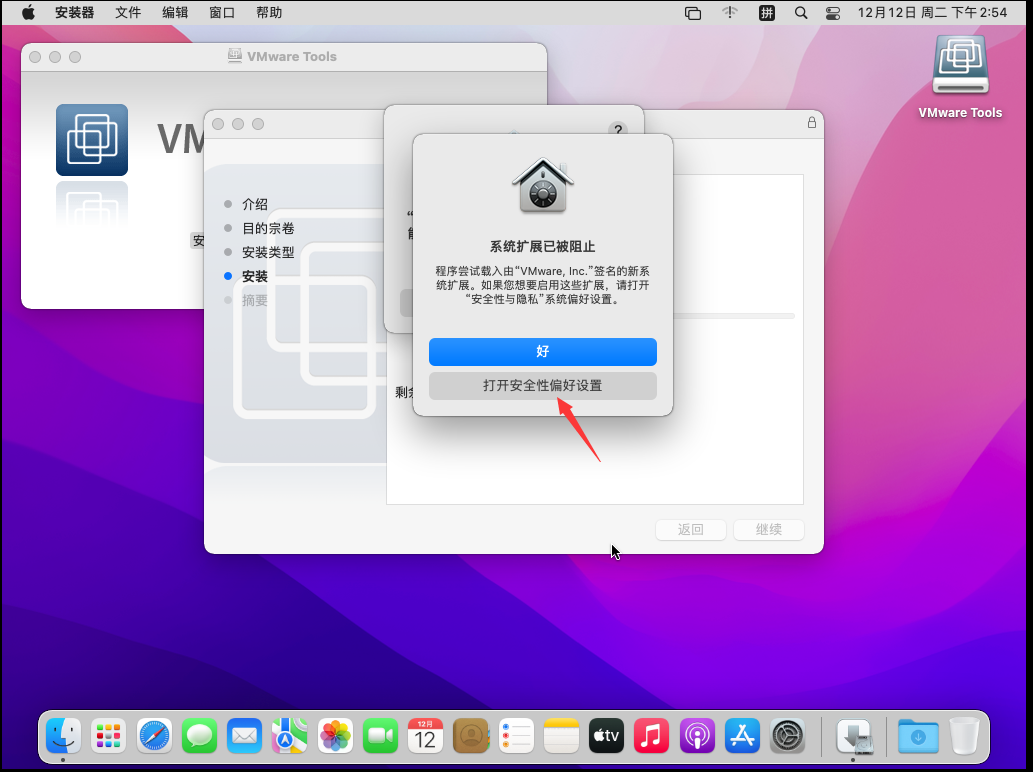Open App Store from the Dock
The width and height of the screenshot is (1033, 772).
point(742,735)
